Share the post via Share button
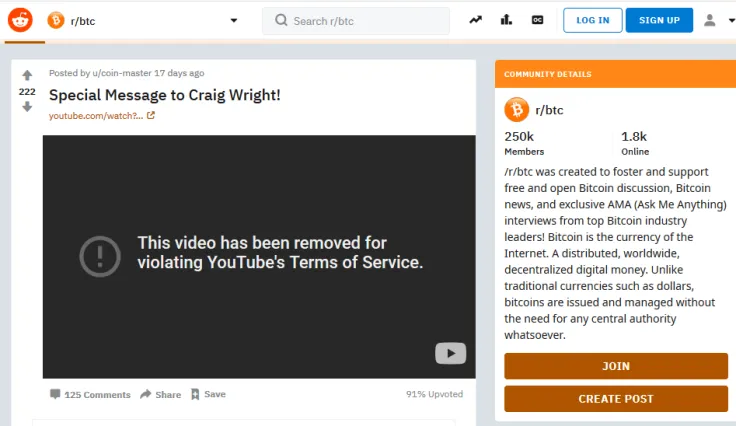This screenshot has height=426, width=736. click(x=160, y=394)
